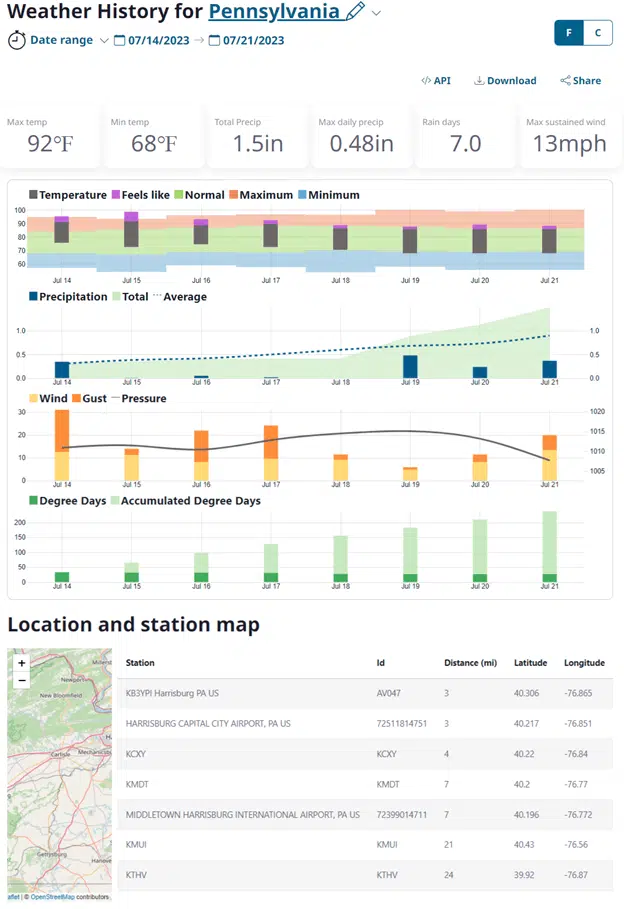Click the API code icon
624x909 pixels.
tap(426, 81)
